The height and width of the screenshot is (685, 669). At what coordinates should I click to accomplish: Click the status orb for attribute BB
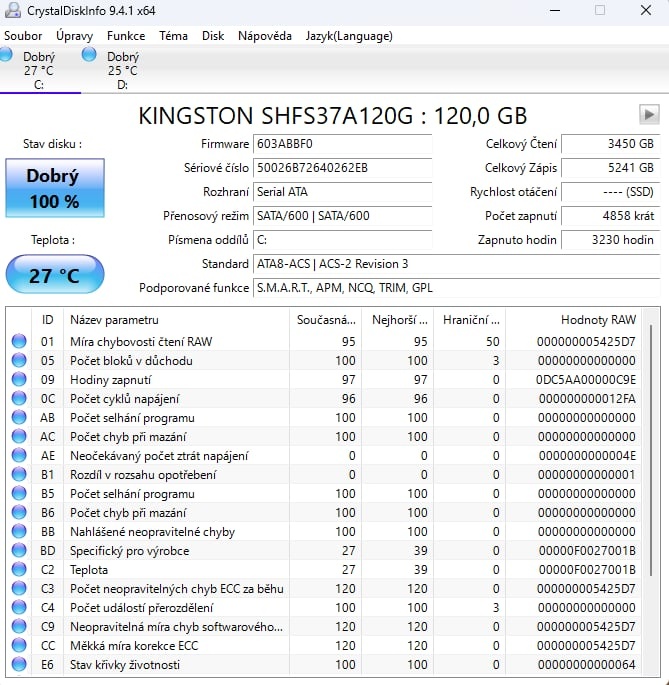(x=19, y=531)
